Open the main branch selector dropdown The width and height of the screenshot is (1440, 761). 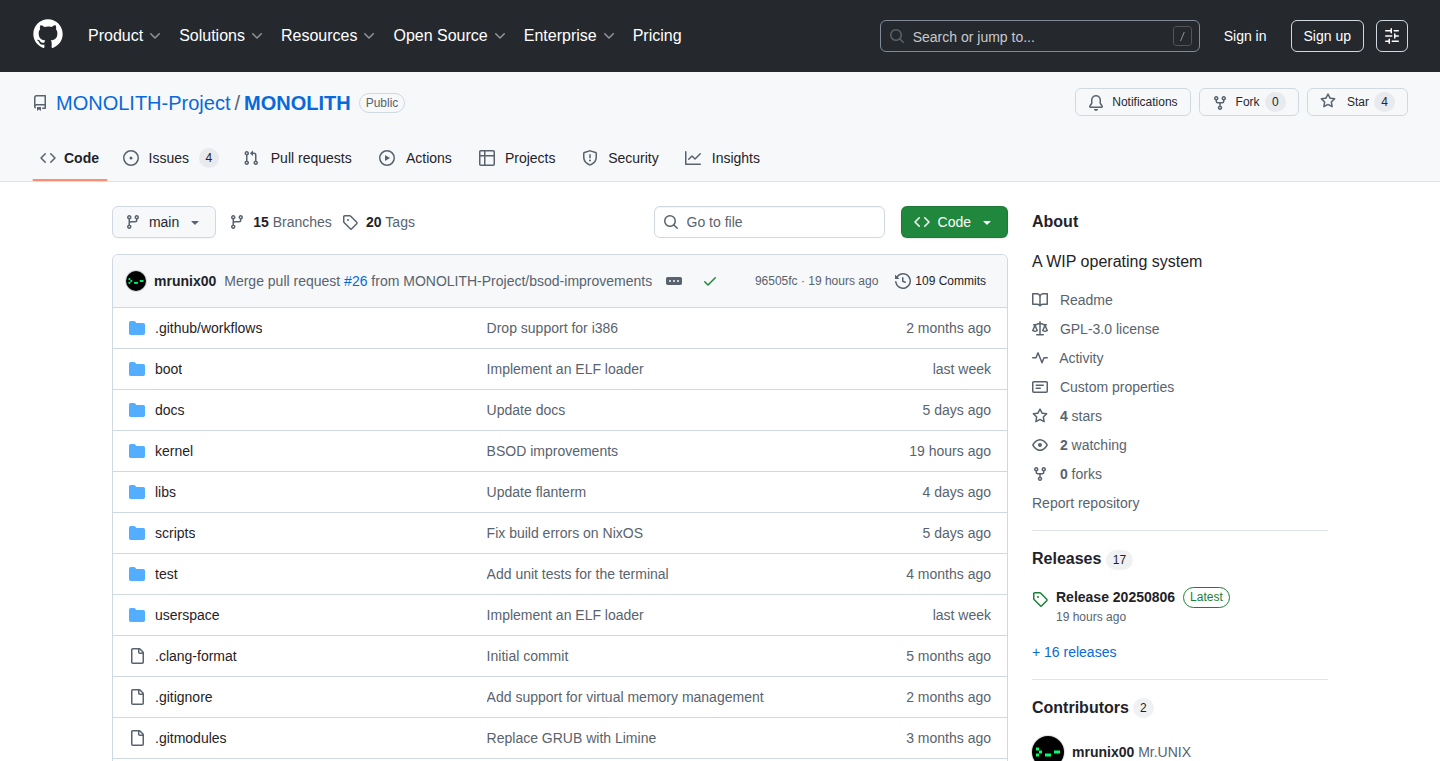pyautogui.click(x=164, y=222)
